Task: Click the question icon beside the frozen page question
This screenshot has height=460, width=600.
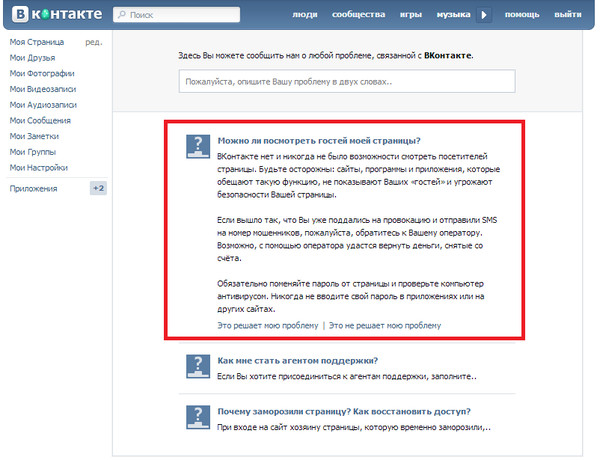Action: (198, 417)
